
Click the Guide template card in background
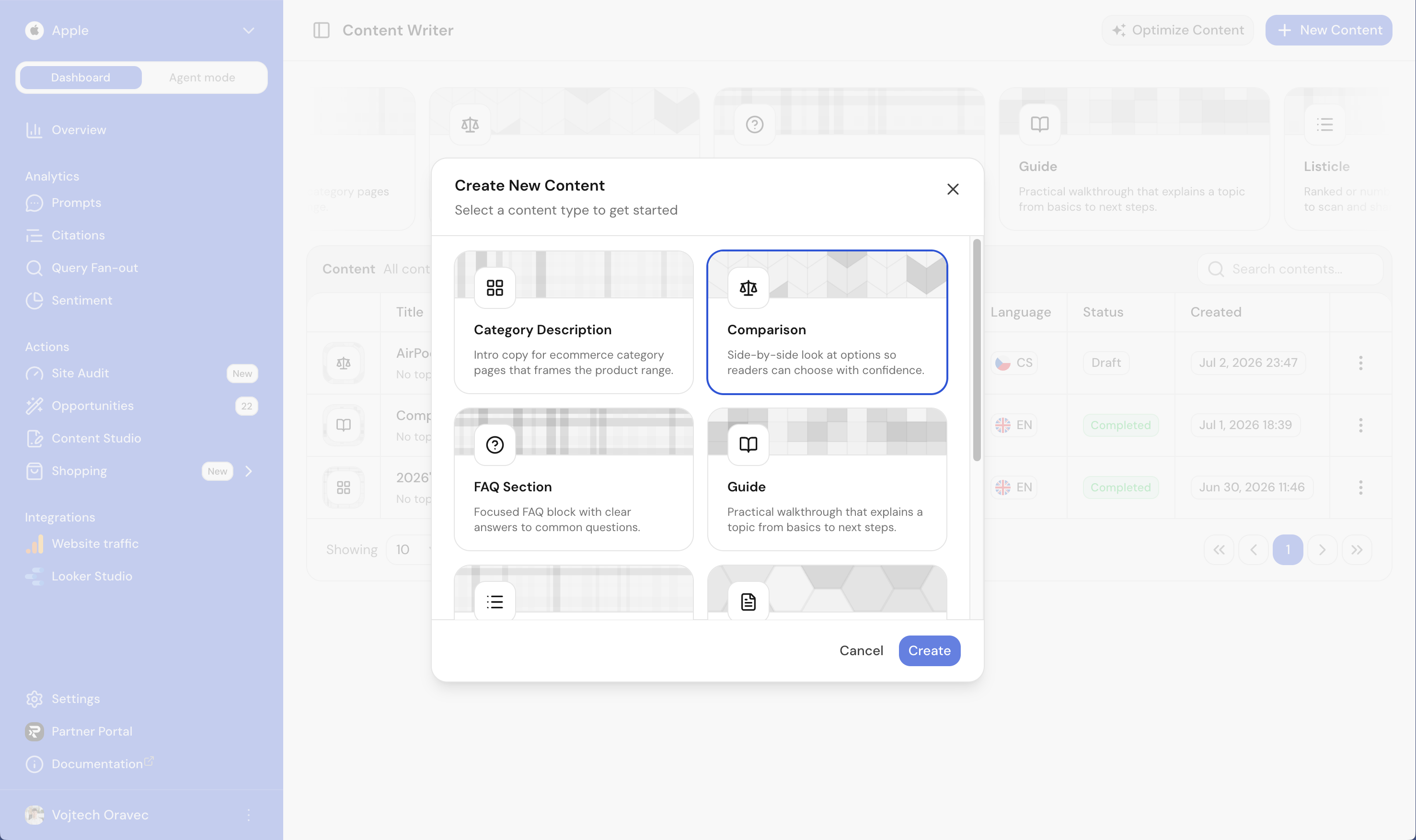(1134, 159)
